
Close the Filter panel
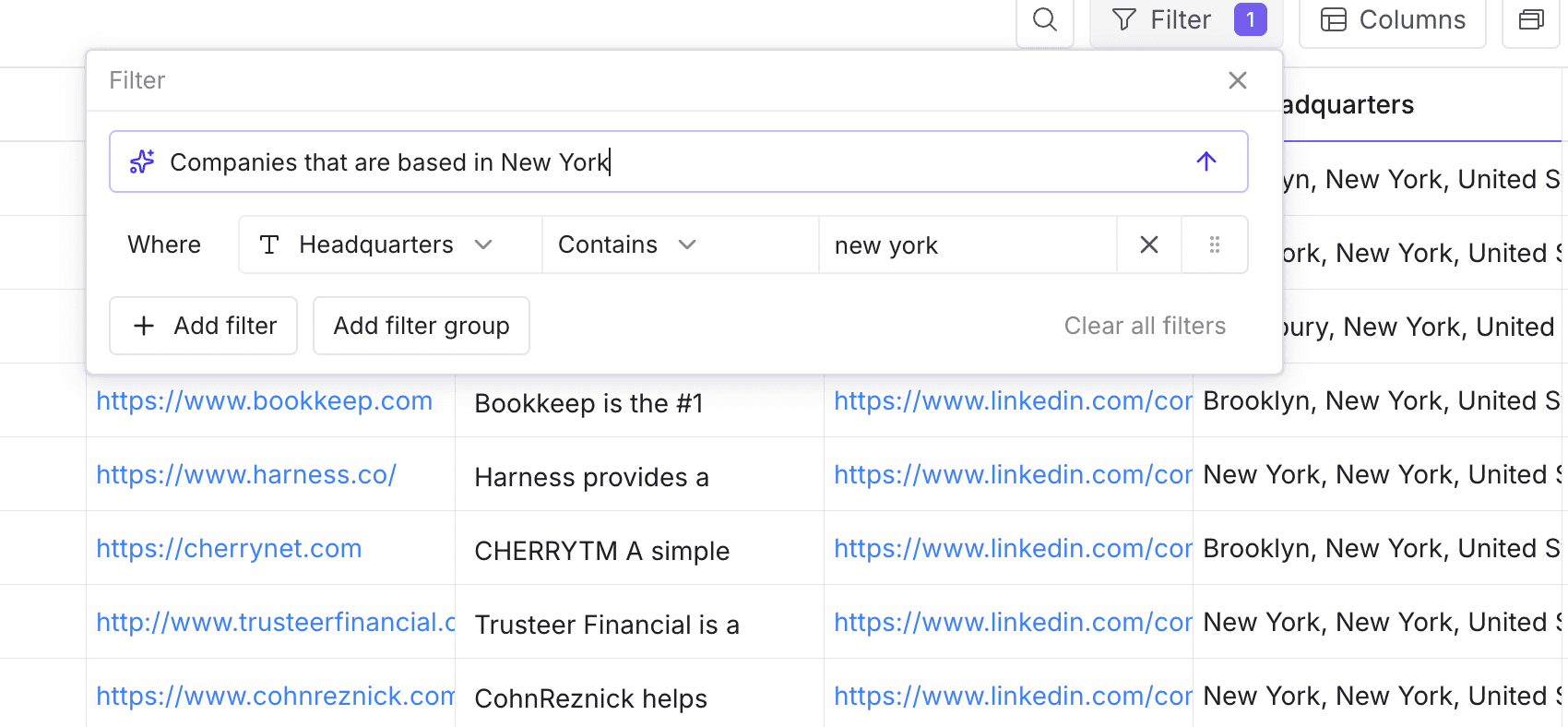point(1238,80)
